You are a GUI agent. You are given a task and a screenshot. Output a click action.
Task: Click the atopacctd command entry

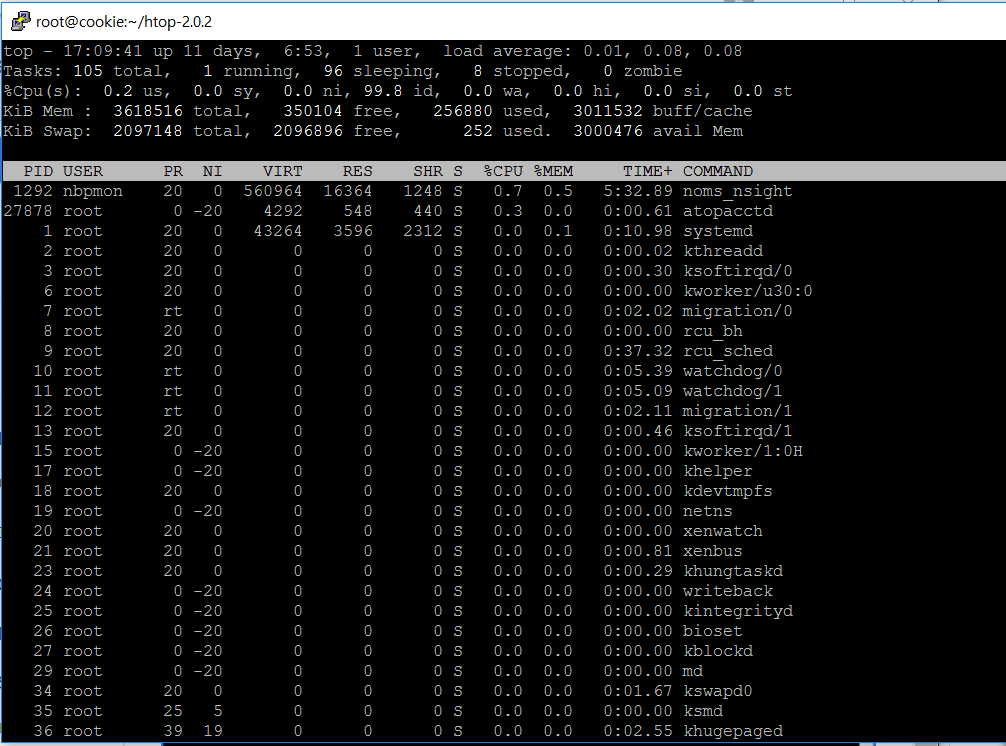pyautogui.click(x=727, y=211)
